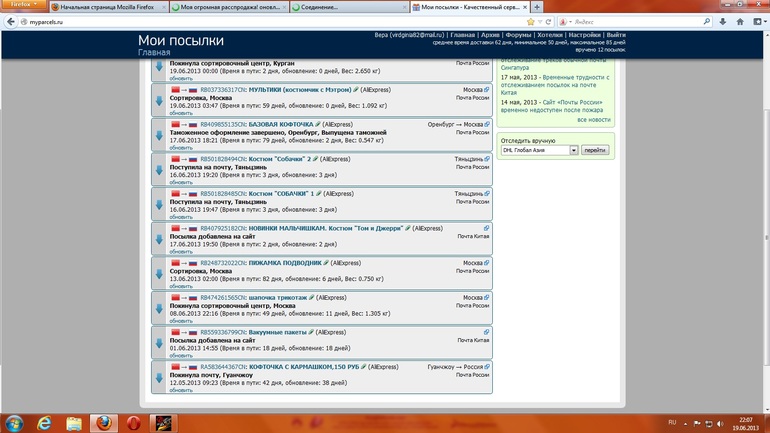Show hidden tray icons arrow
Image resolution: width=770 pixels, height=433 pixels.
[686, 424]
